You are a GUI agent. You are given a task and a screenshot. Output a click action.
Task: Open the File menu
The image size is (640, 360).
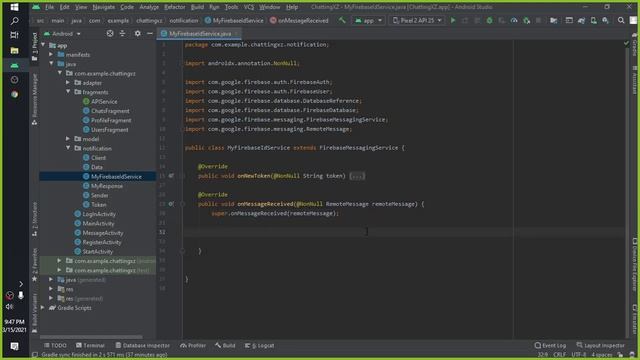point(49,7)
